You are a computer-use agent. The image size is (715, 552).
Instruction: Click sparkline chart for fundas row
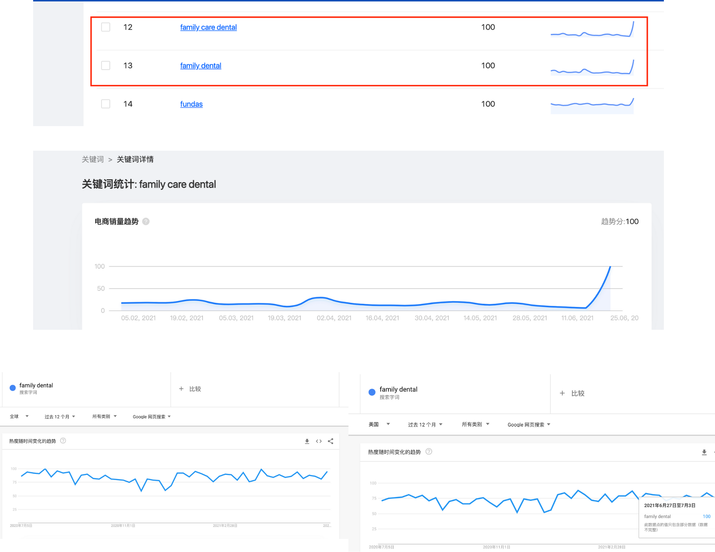(x=592, y=105)
